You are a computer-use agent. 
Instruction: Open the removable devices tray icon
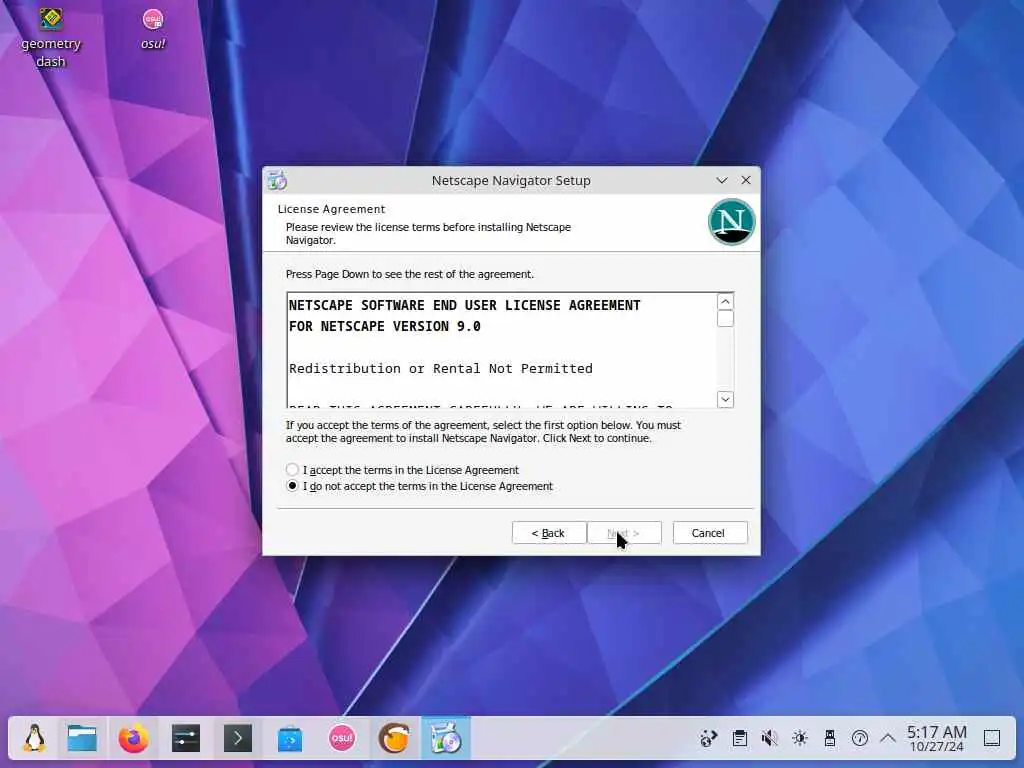click(x=829, y=739)
